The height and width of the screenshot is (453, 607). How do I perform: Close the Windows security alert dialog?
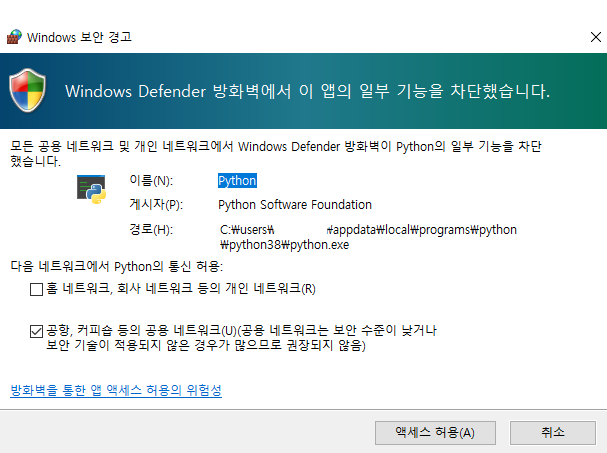click(x=596, y=37)
